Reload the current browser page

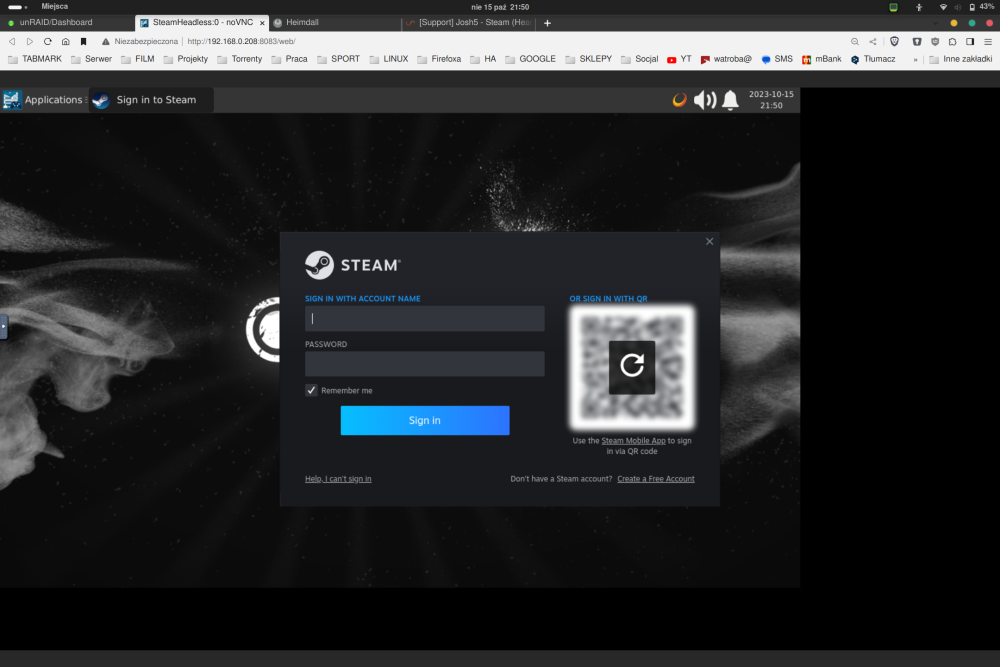(x=47, y=41)
